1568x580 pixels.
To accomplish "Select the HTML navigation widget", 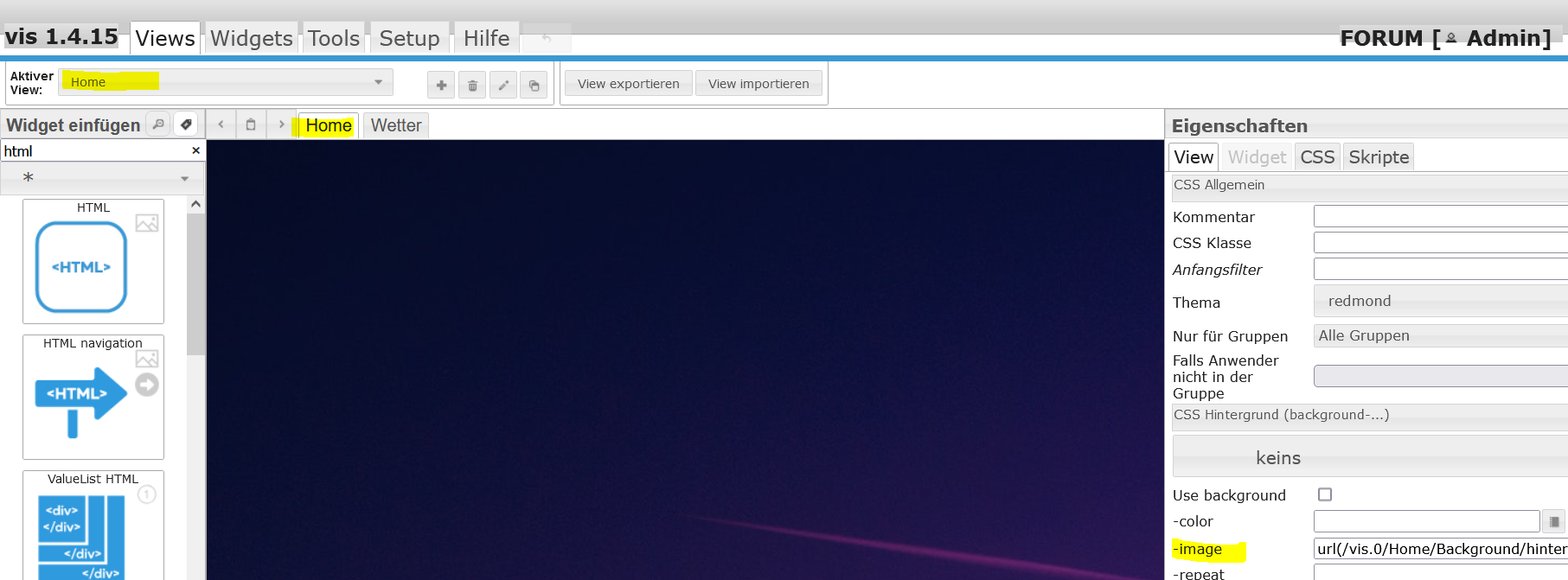I will (93, 397).
